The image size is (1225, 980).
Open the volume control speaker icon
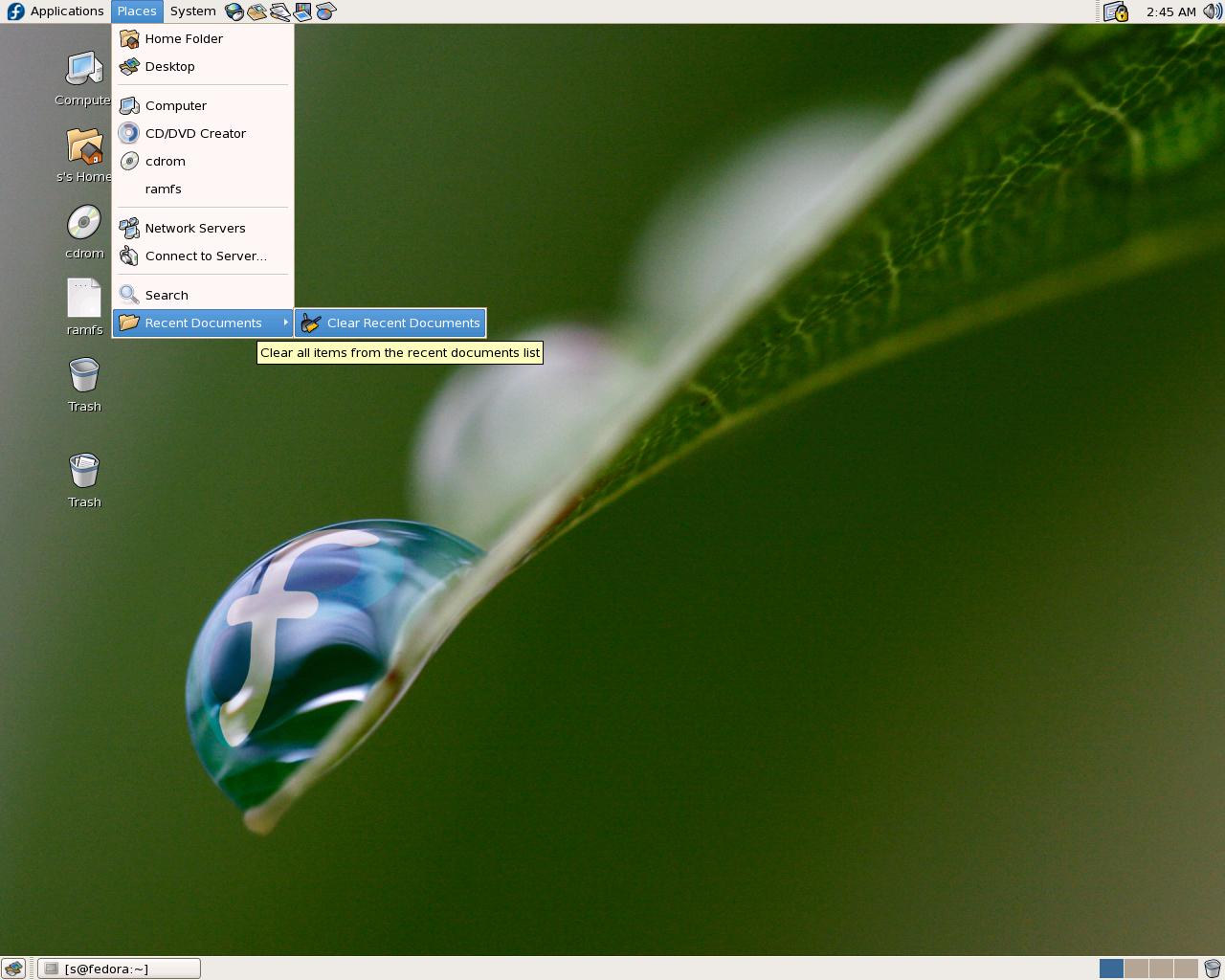1213,11
